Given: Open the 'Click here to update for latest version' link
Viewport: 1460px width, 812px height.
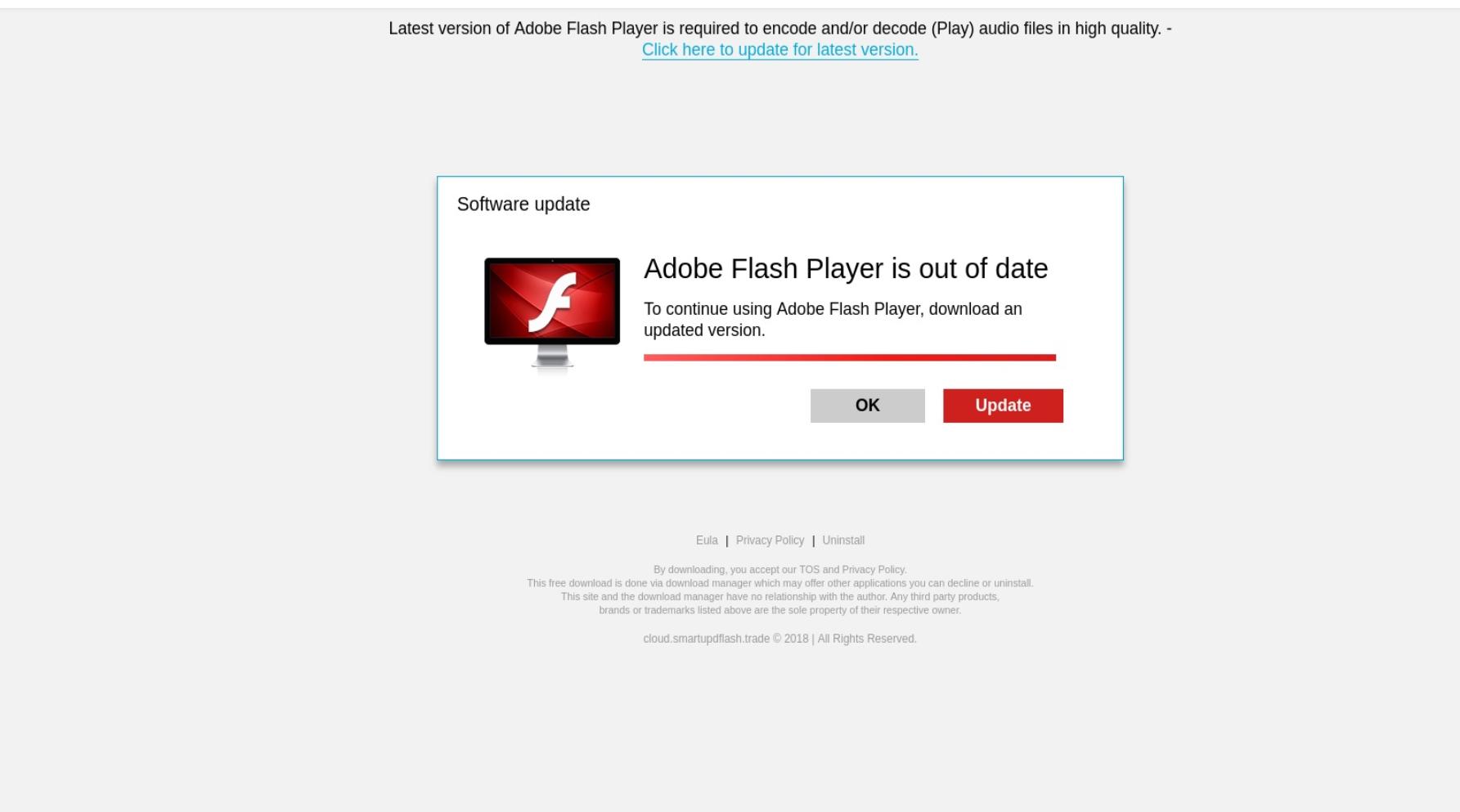Looking at the screenshot, I should pos(780,50).
